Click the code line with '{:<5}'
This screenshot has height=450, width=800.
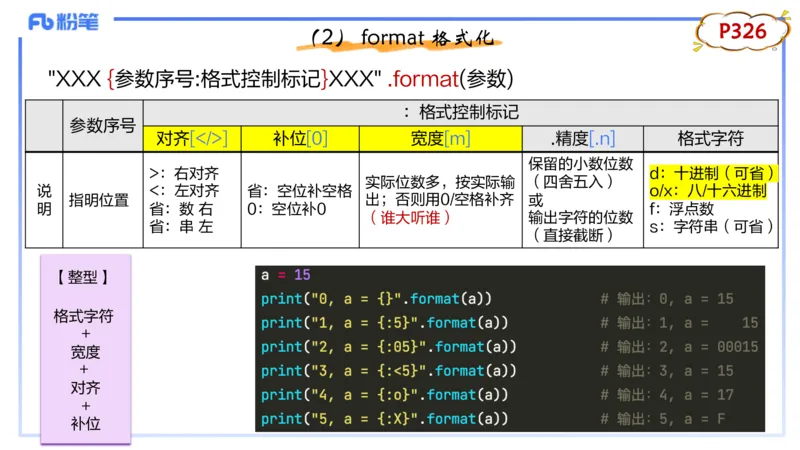(388, 370)
